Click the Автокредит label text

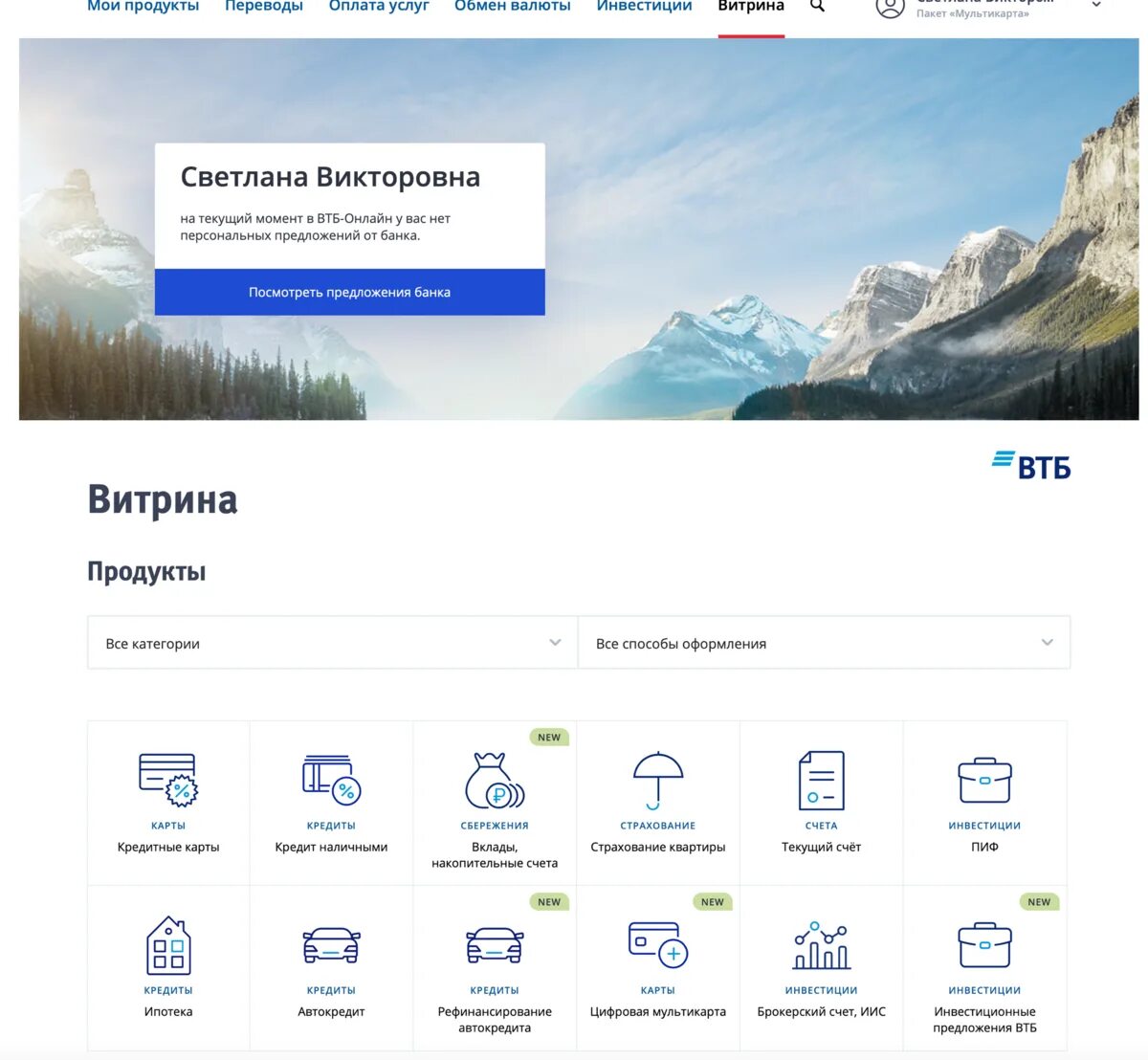(331, 1011)
